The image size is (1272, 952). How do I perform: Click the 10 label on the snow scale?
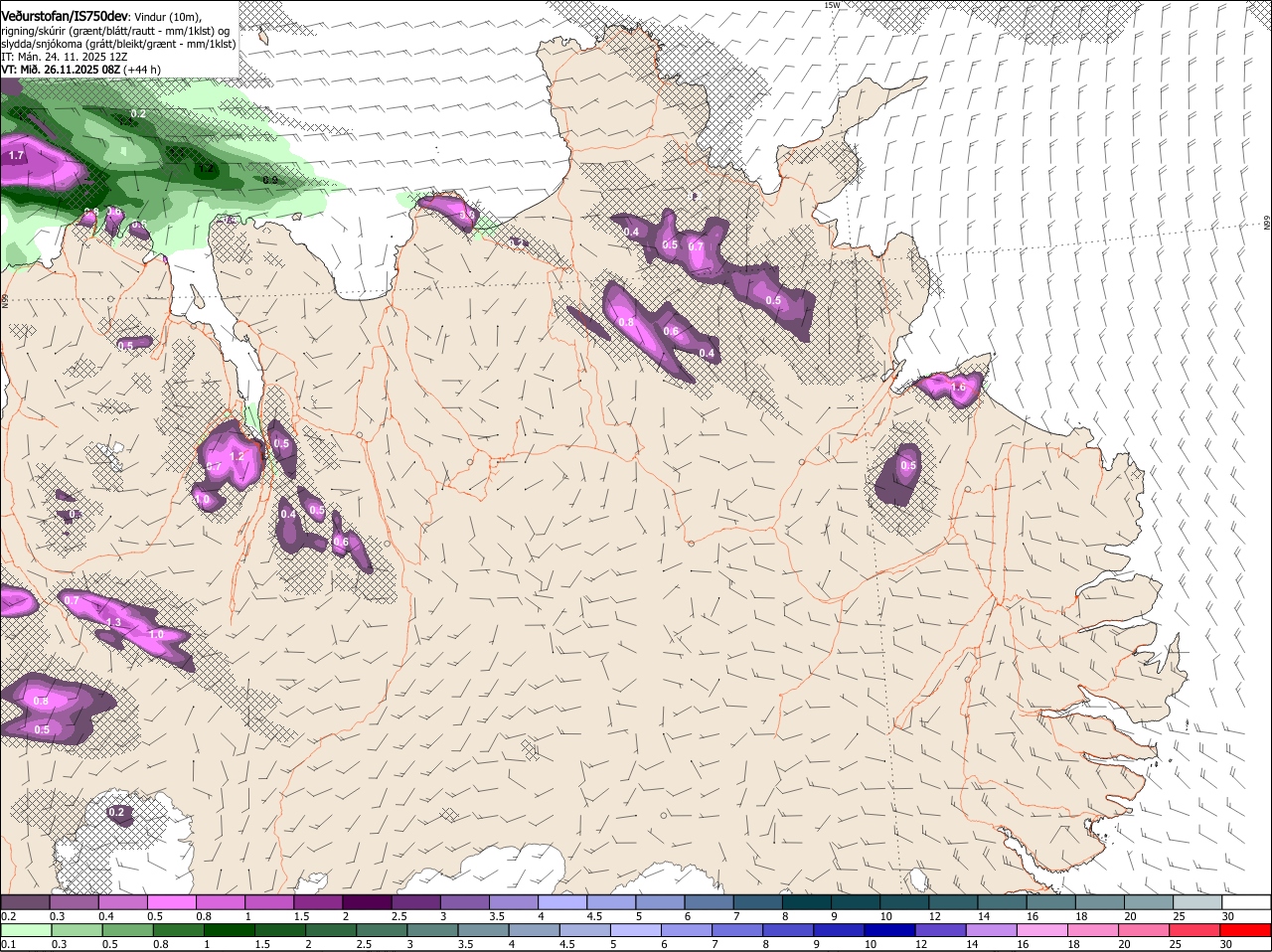click(x=885, y=916)
